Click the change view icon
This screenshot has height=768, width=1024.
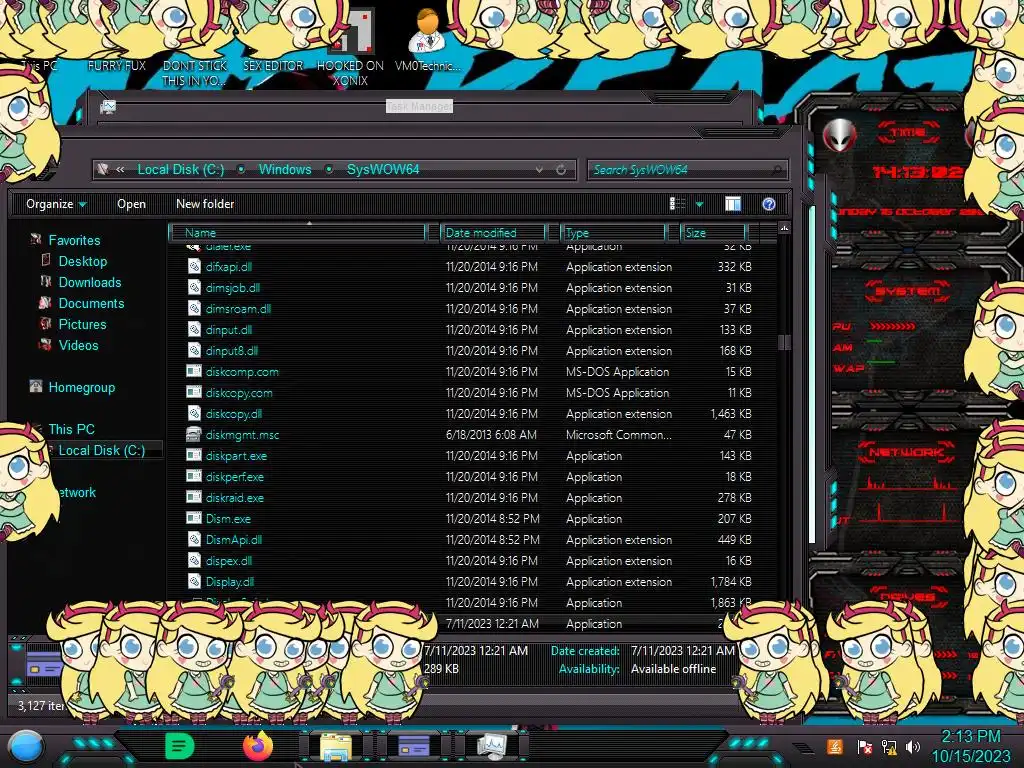677,204
